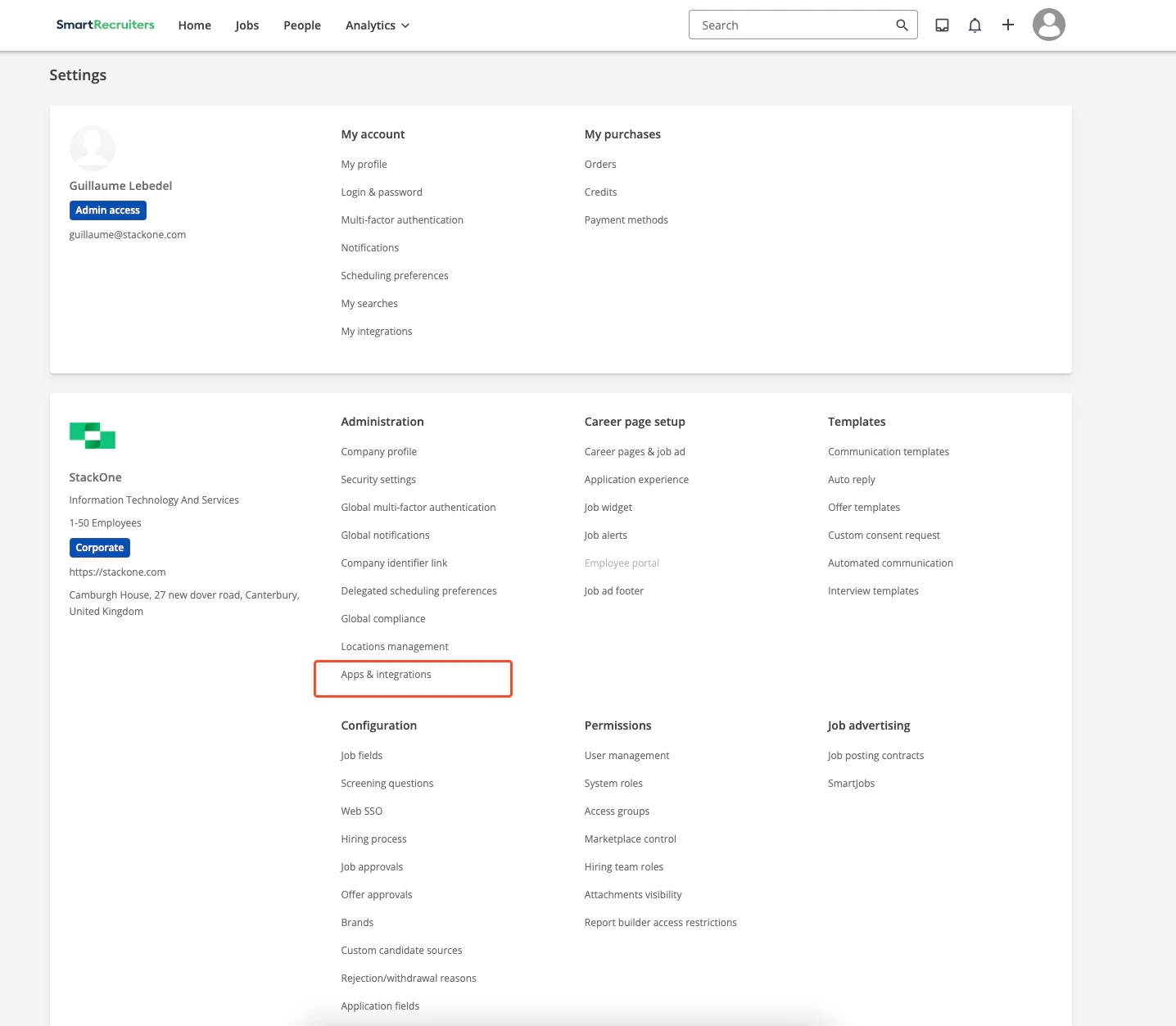The width and height of the screenshot is (1176, 1026).
Task: View Payment methods under My purchases
Action: [626, 219]
